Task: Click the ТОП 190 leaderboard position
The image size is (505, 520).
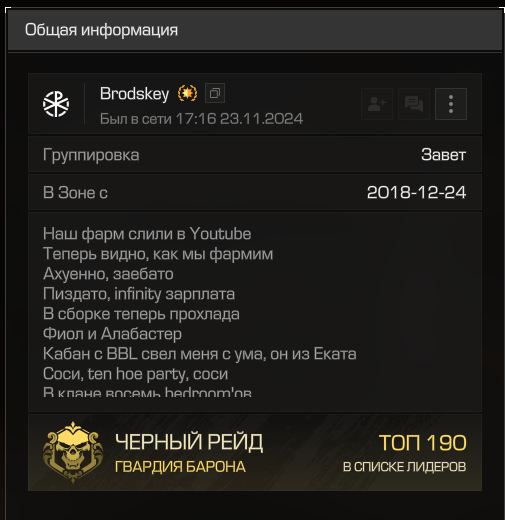Action: [x=423, y=443]
